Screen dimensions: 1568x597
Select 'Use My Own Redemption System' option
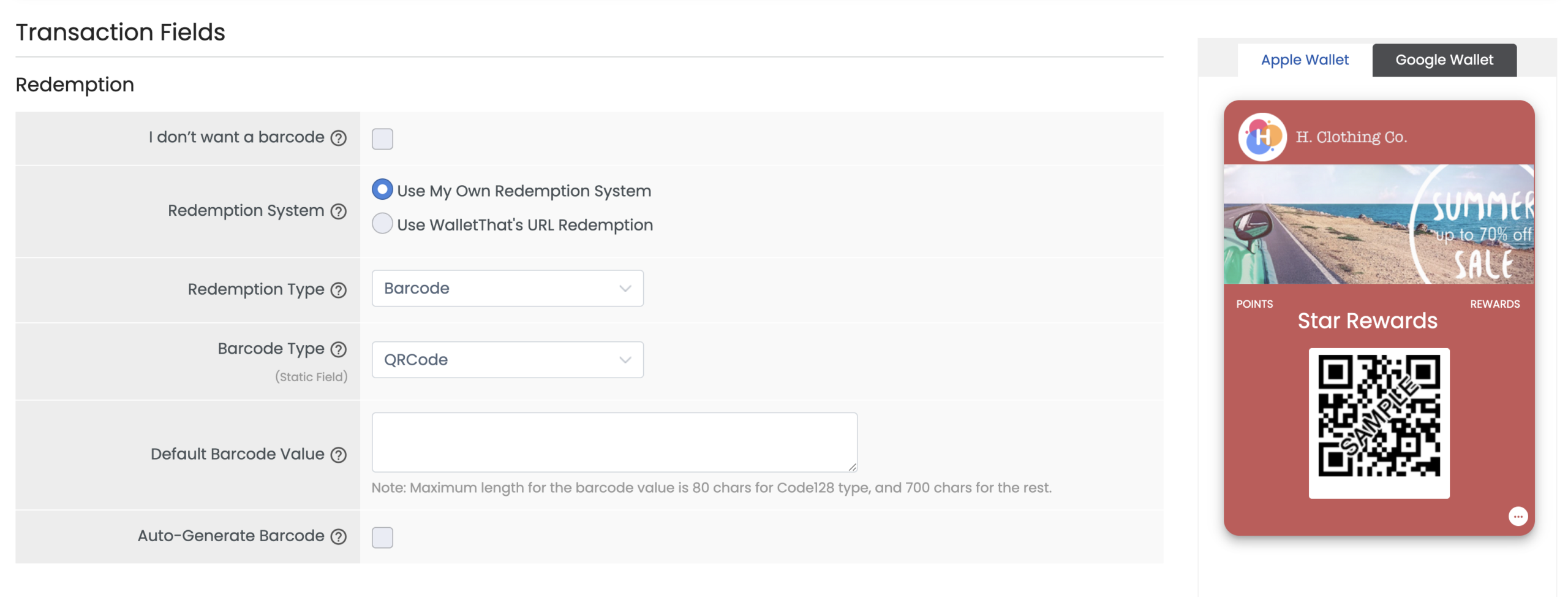[382, 190]
